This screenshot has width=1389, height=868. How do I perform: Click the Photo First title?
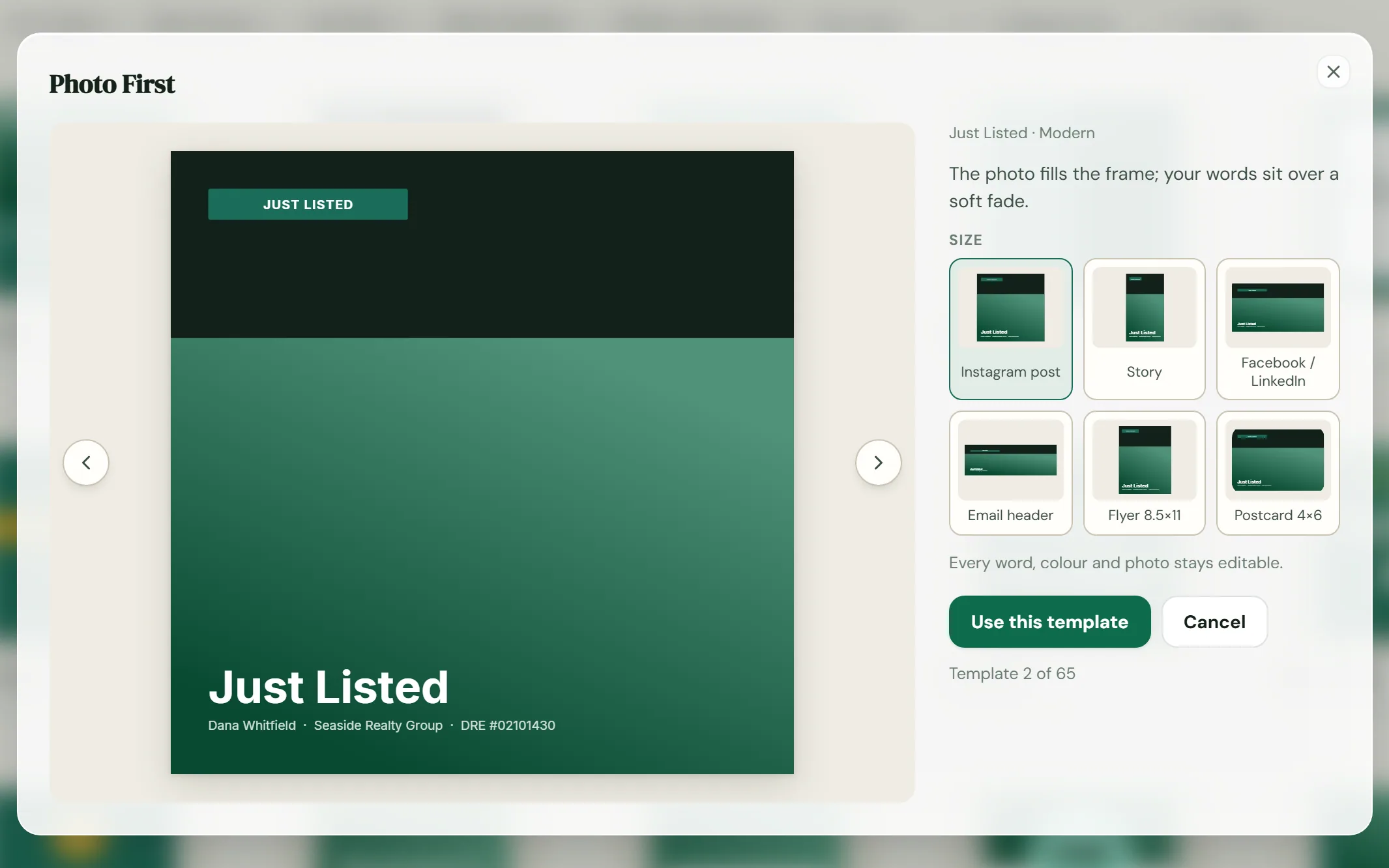pos(112,84)
